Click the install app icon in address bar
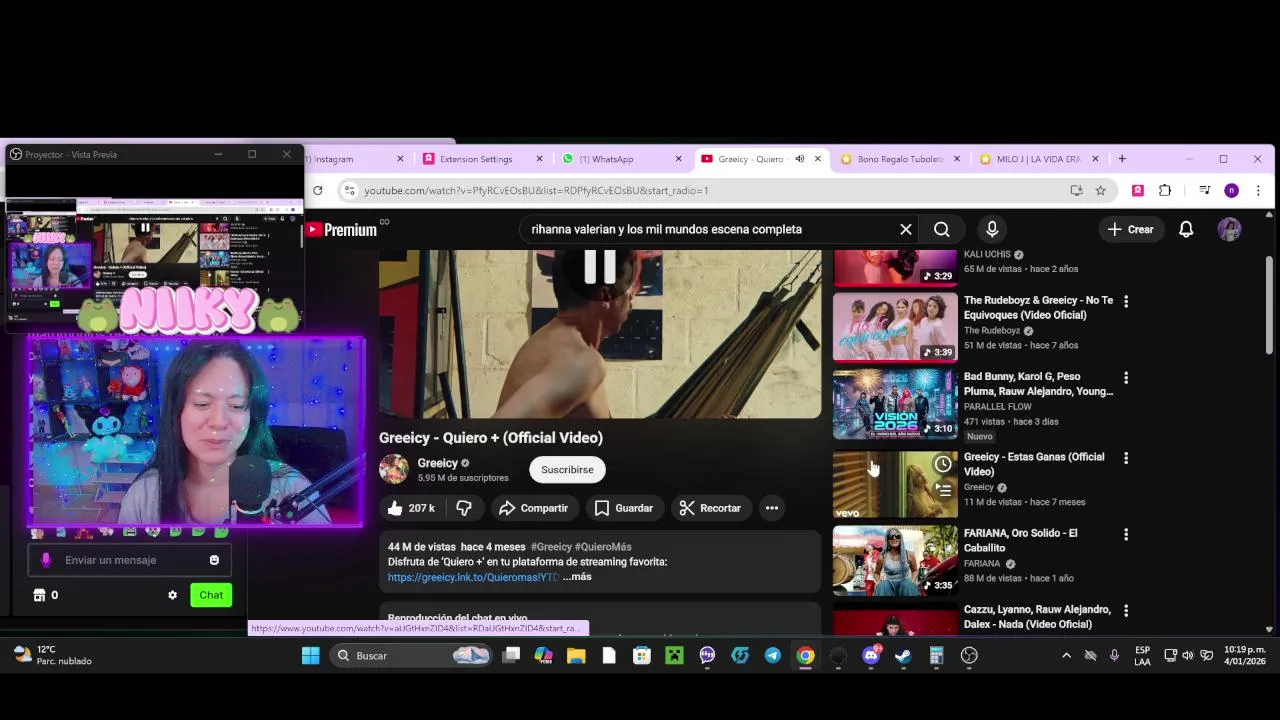The image size is (1280, 720). tap(1076, 190)
